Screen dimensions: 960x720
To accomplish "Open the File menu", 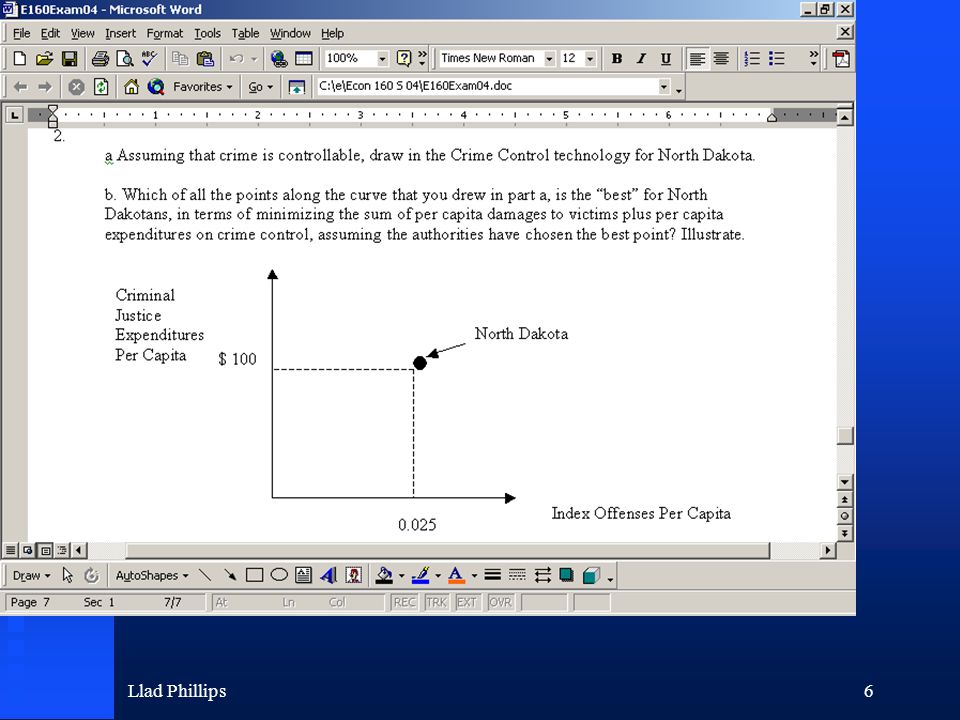I will (x=21, y=33).
